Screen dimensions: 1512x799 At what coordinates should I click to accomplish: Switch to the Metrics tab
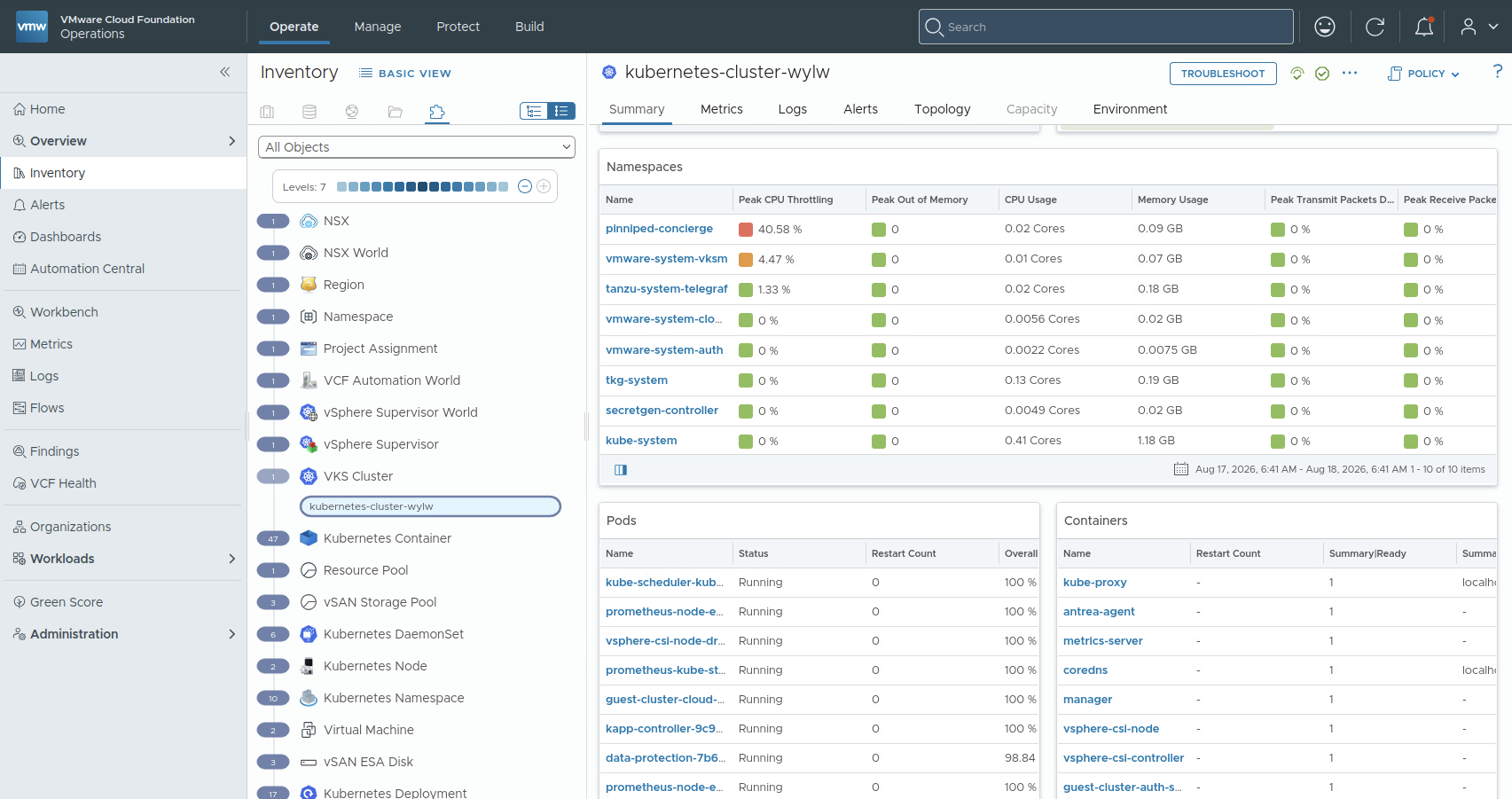[722, 109]
